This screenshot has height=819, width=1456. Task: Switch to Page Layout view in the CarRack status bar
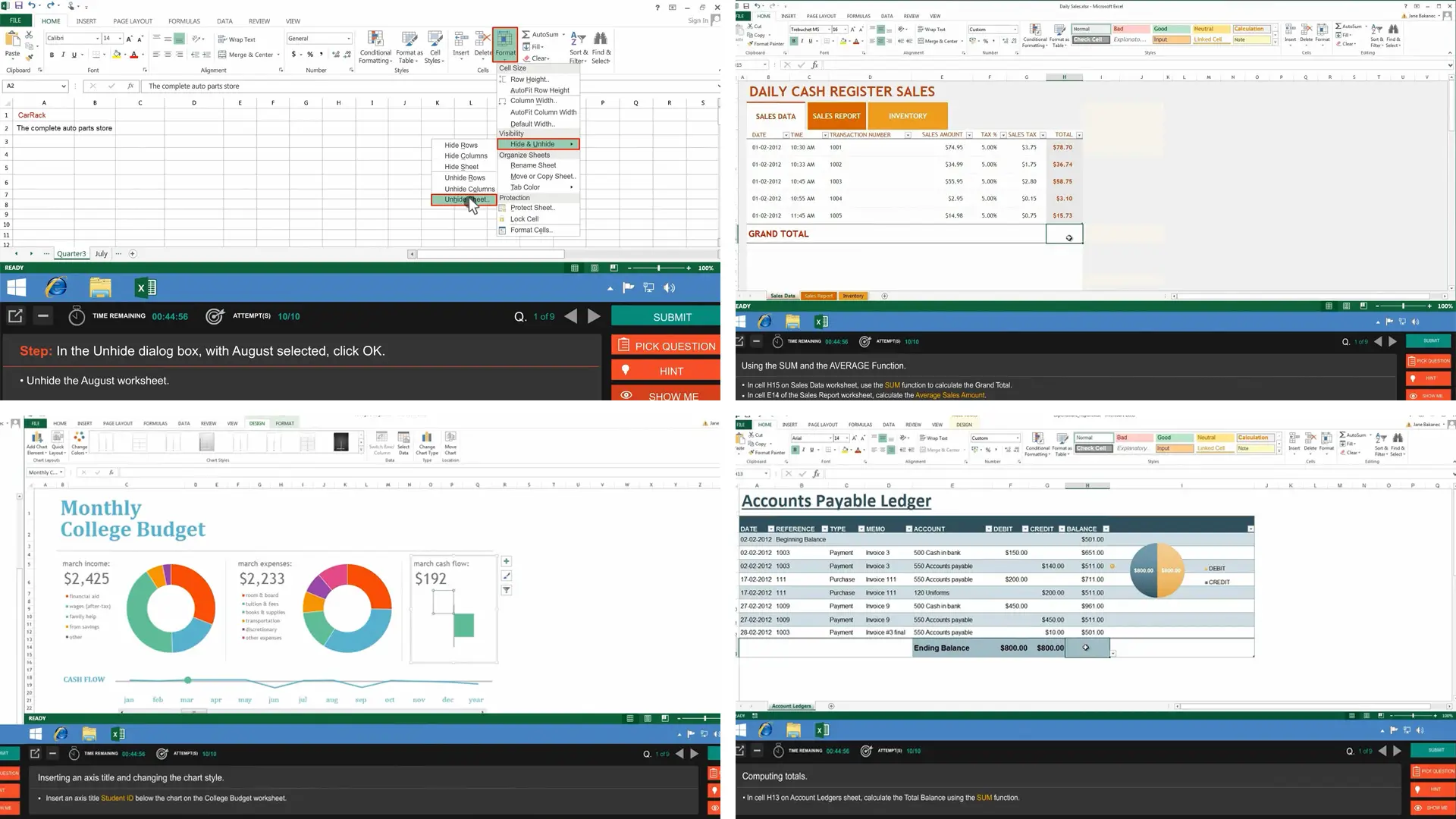coord(595,268)
